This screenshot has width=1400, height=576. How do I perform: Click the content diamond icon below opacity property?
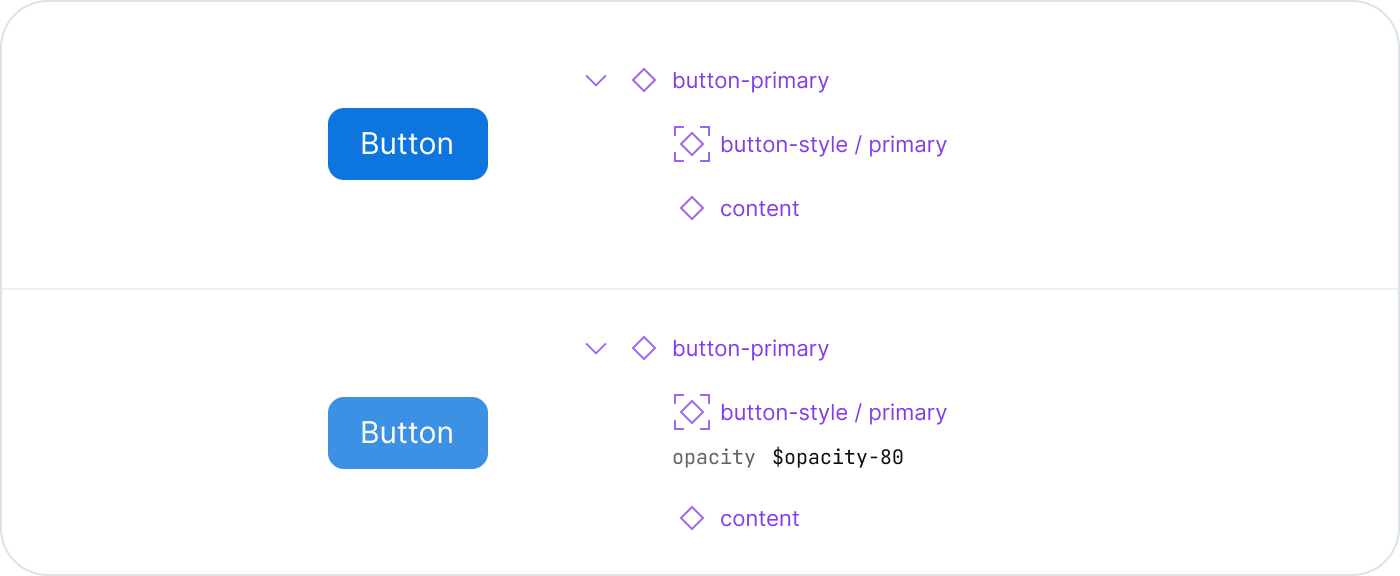692,518
